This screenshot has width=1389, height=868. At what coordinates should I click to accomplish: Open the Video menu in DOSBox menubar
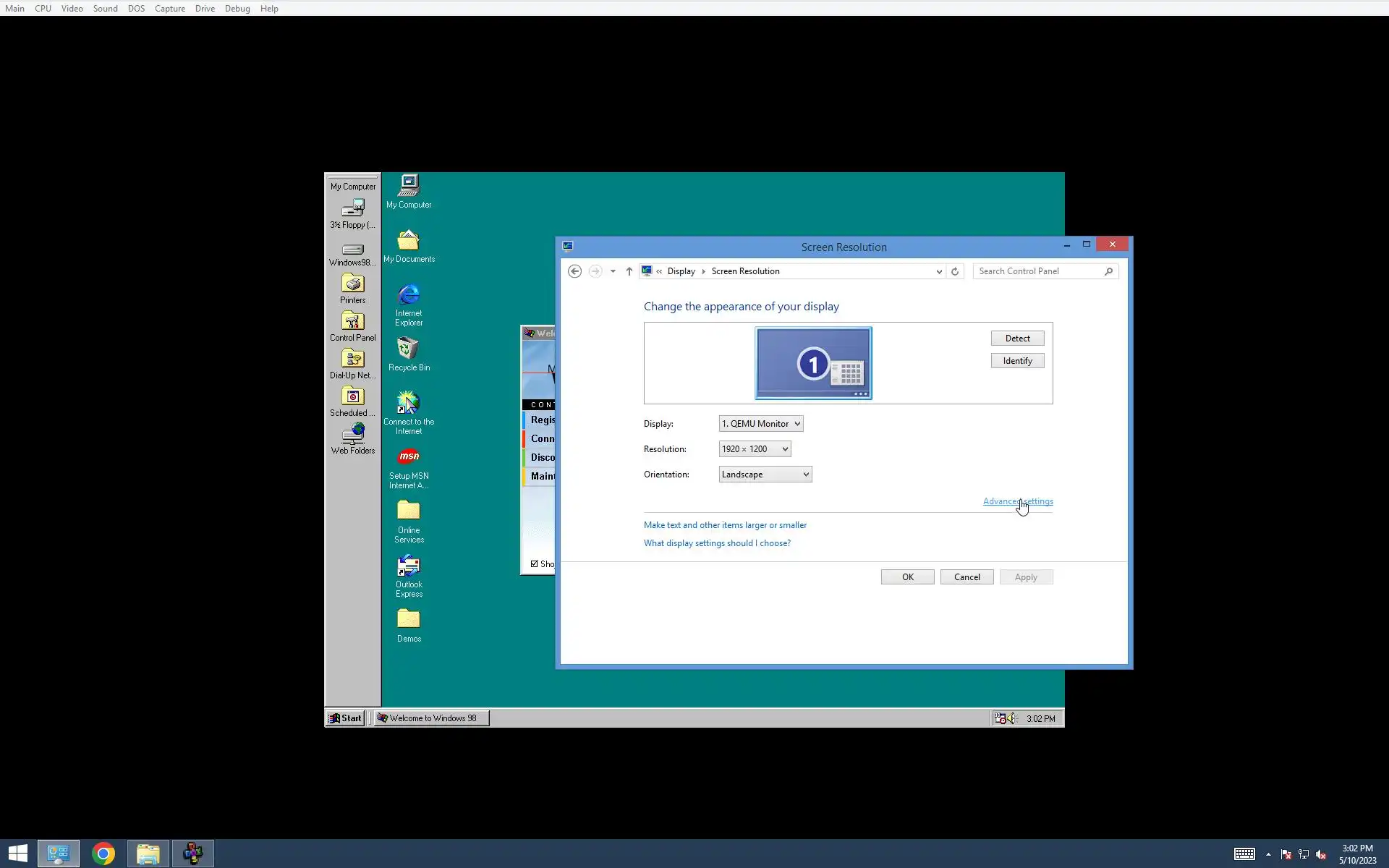point(72,9)
